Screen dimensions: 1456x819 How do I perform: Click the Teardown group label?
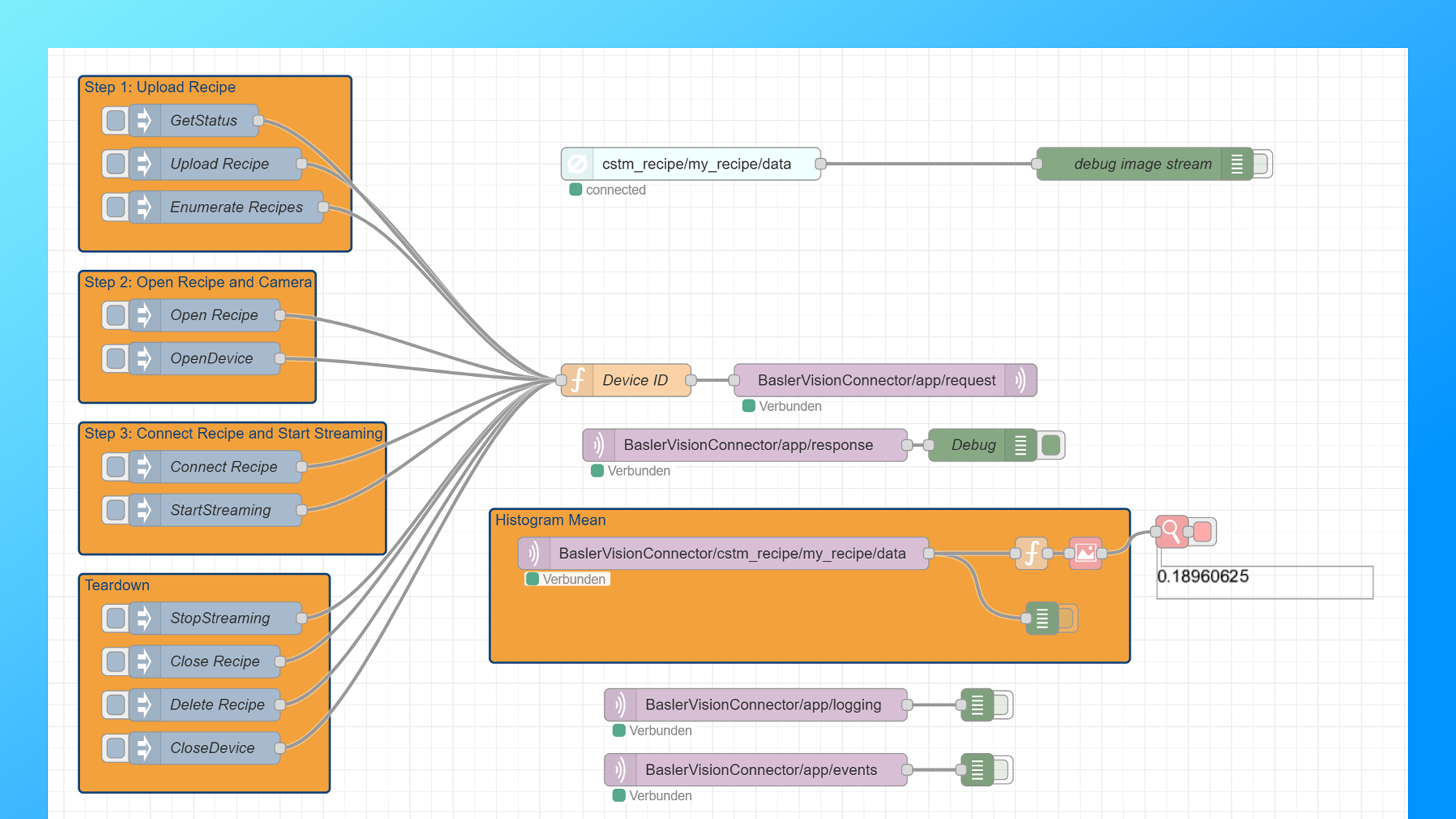coord(117,585)
